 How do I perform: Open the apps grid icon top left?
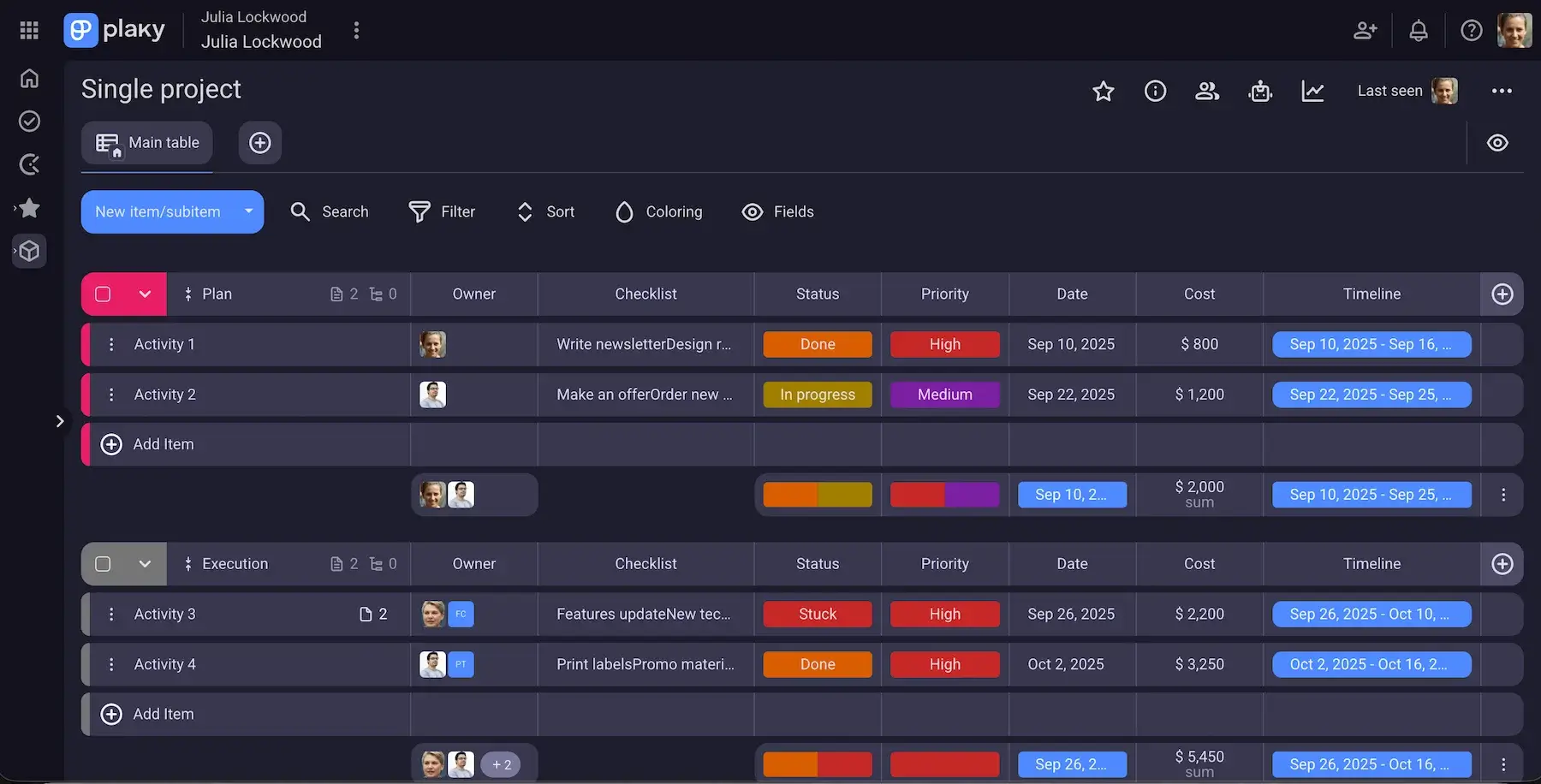(x=28, y=30)
